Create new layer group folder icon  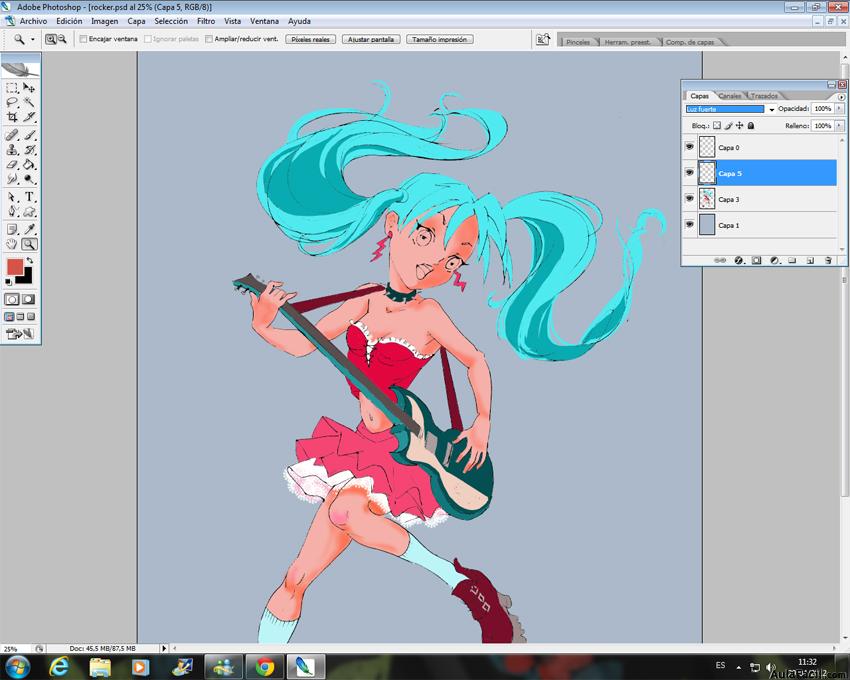[792, 260]
